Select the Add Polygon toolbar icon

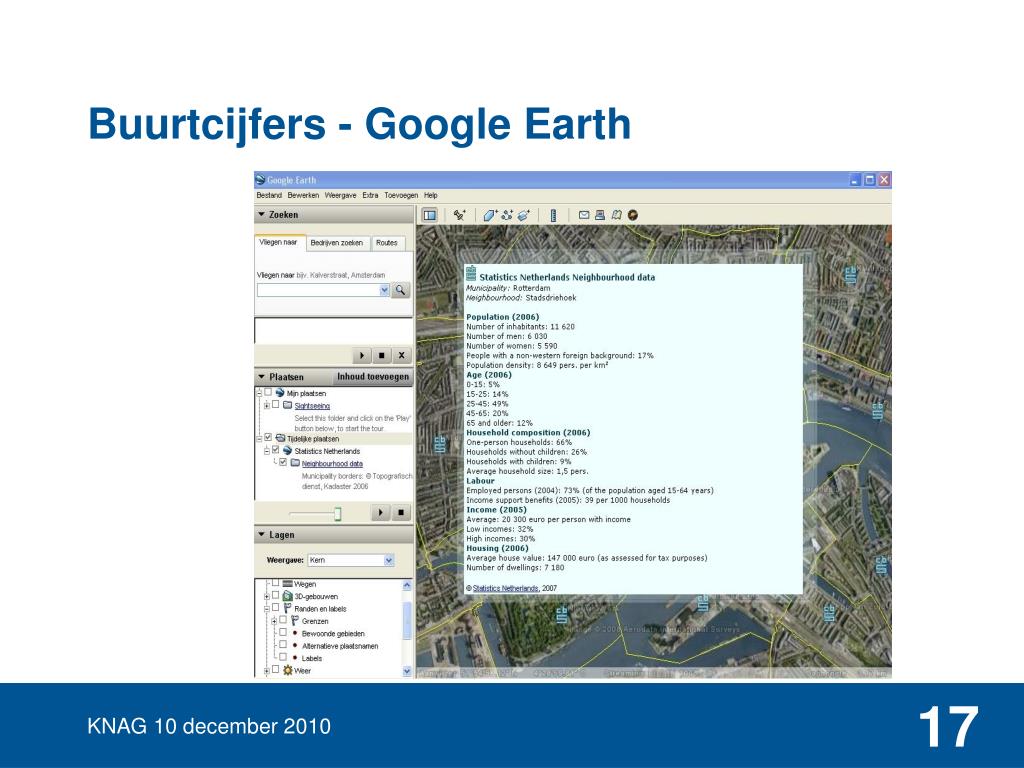(490, 215)
